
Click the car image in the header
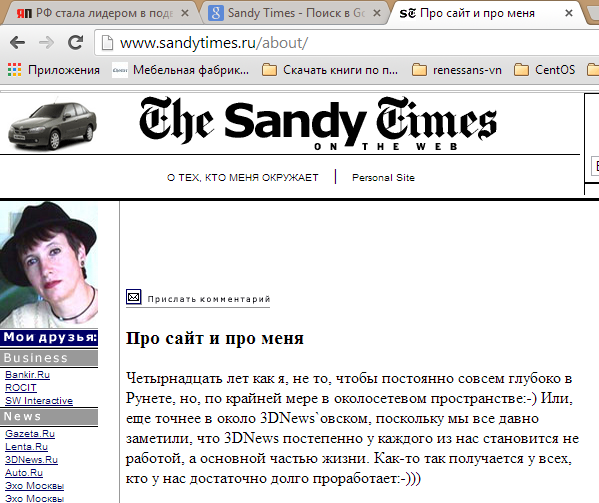point(52,125)
